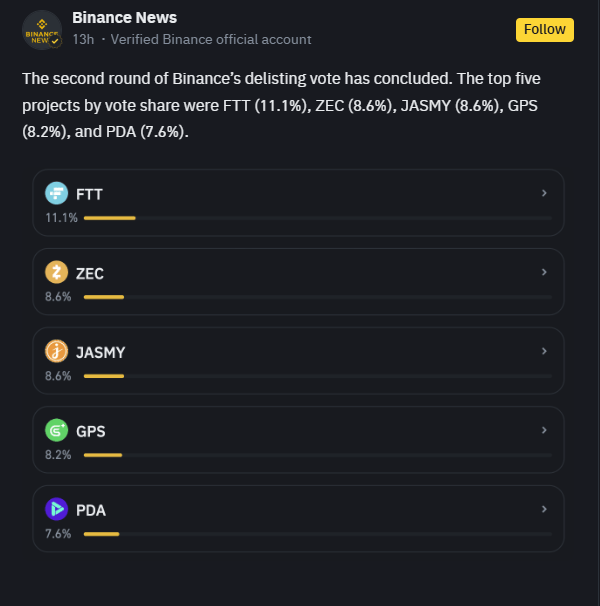Click the 13h post timestamp
Image resolution: width=600 pixels, height=606 pixels.
point(83,39)
